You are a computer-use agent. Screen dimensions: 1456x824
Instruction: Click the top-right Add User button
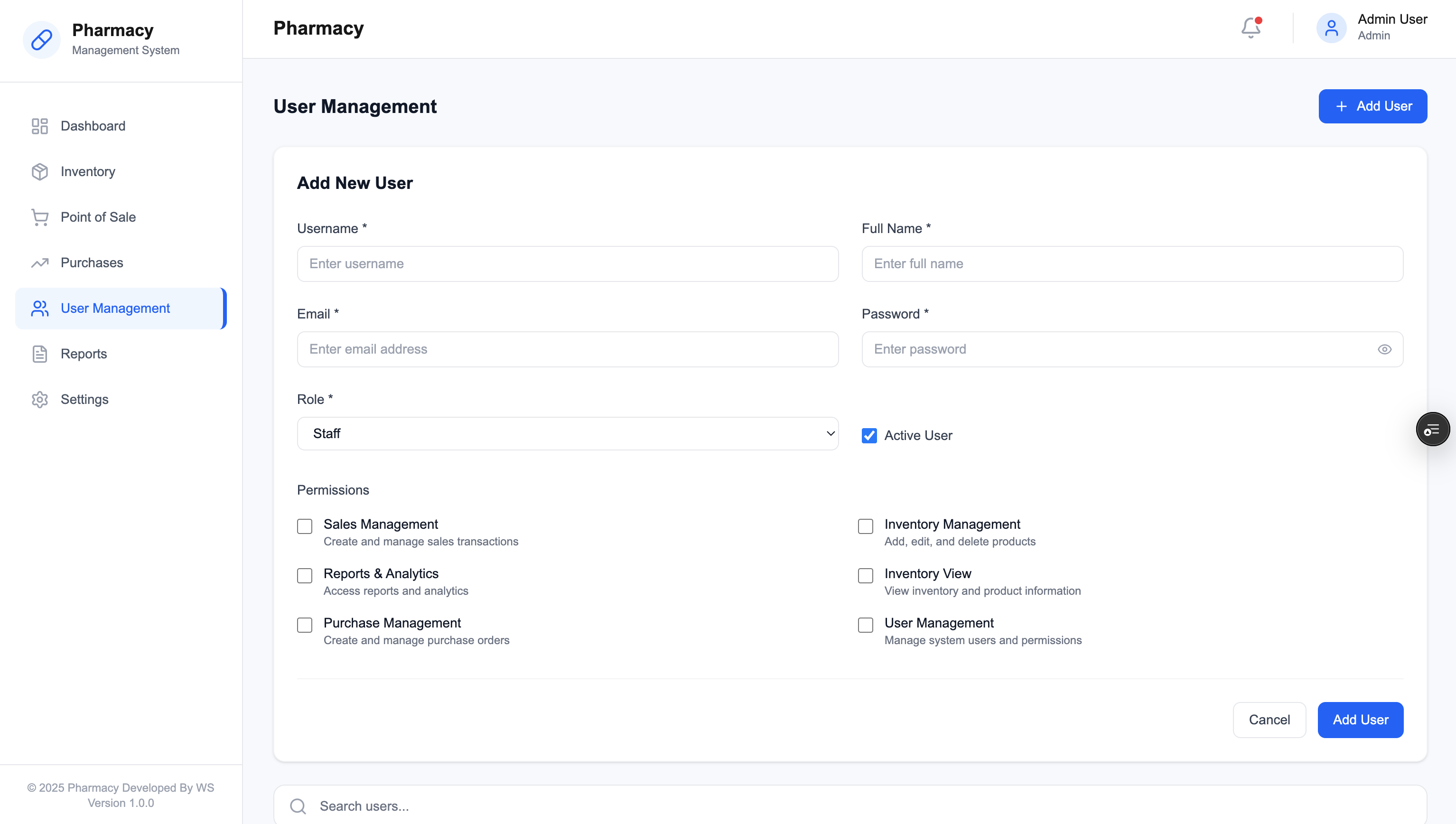(1372, 106)
